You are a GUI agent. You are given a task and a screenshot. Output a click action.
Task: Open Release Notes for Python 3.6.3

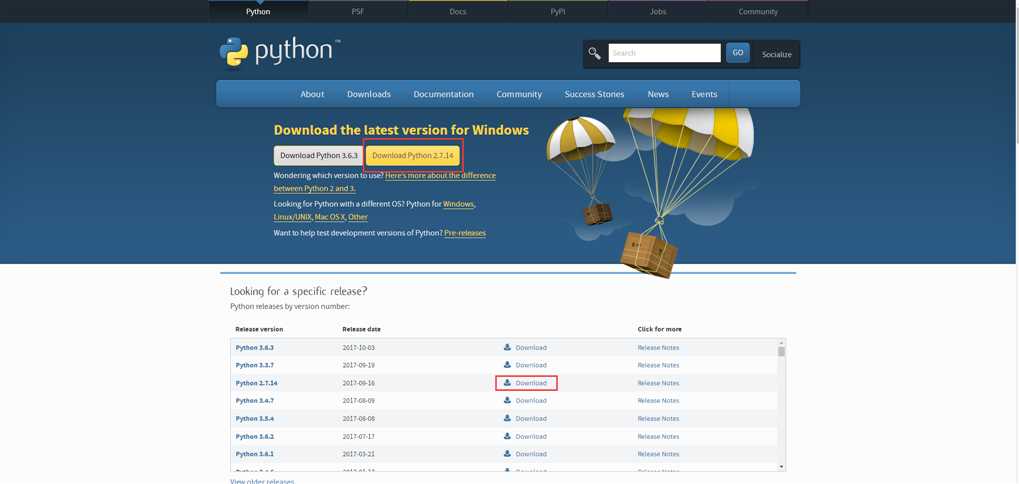pos(658,348)
